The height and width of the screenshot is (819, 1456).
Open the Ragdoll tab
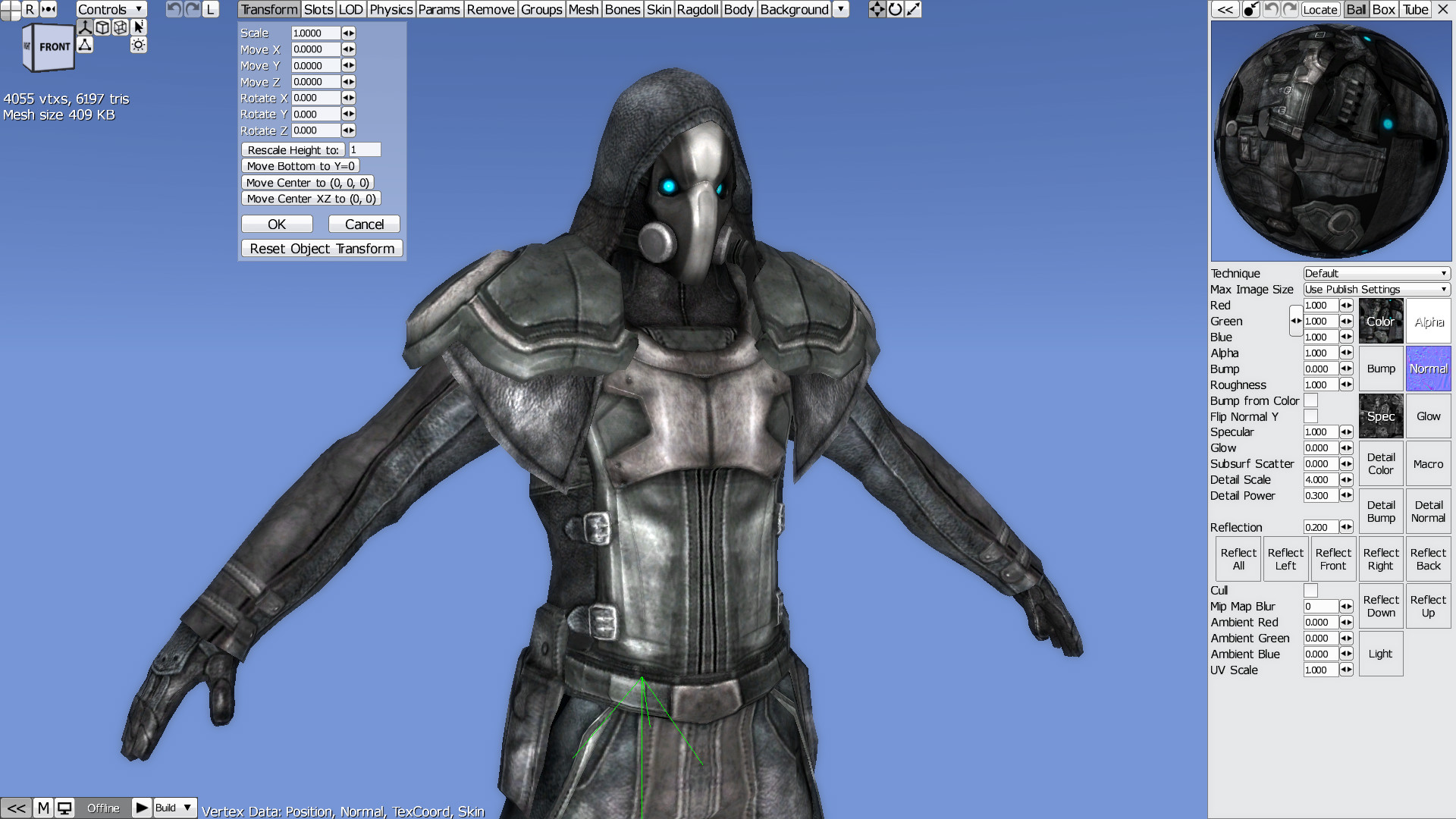(x=697, y=9)
